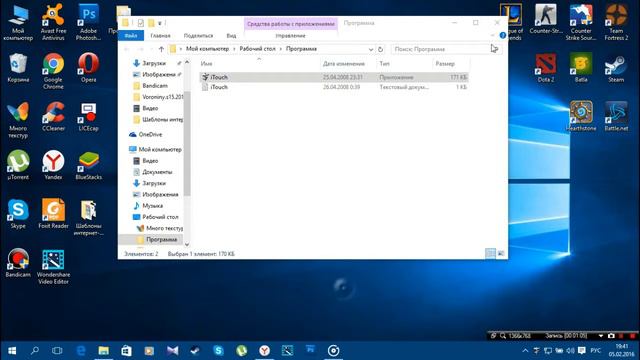Screen dimensions: 640x360
Task: Open the Windows Start menu
Action: [12, 351]
